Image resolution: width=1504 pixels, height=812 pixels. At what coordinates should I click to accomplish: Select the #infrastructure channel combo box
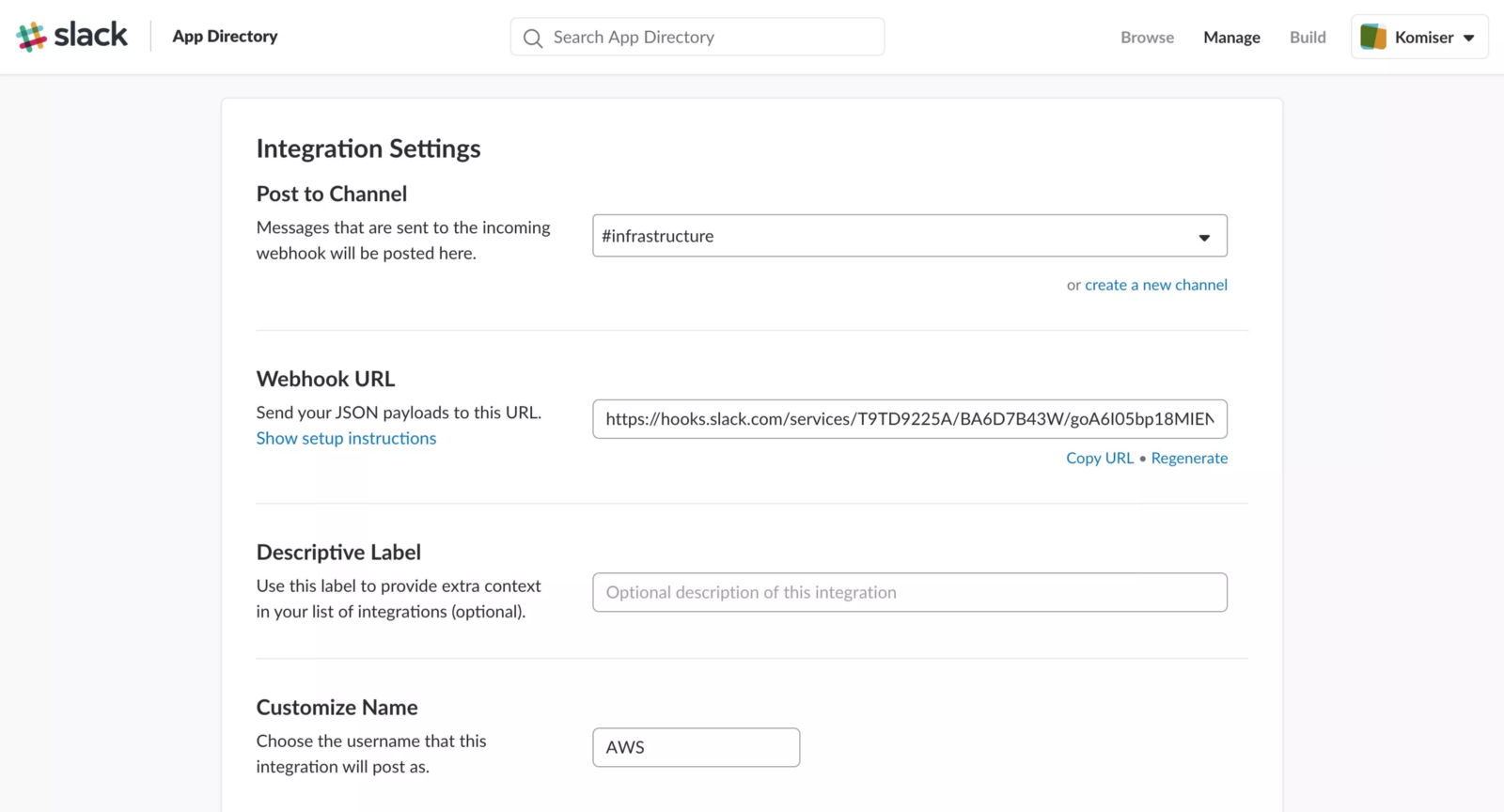pyautogui.click(x=893, y=236)
